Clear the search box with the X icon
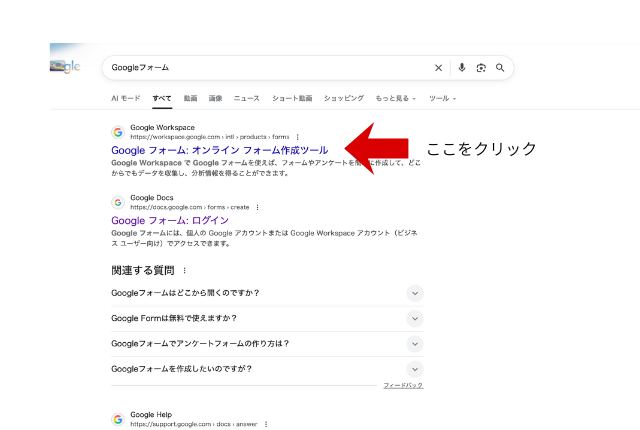640x430 pixels. pyautogui.click(x=438, y=68)
